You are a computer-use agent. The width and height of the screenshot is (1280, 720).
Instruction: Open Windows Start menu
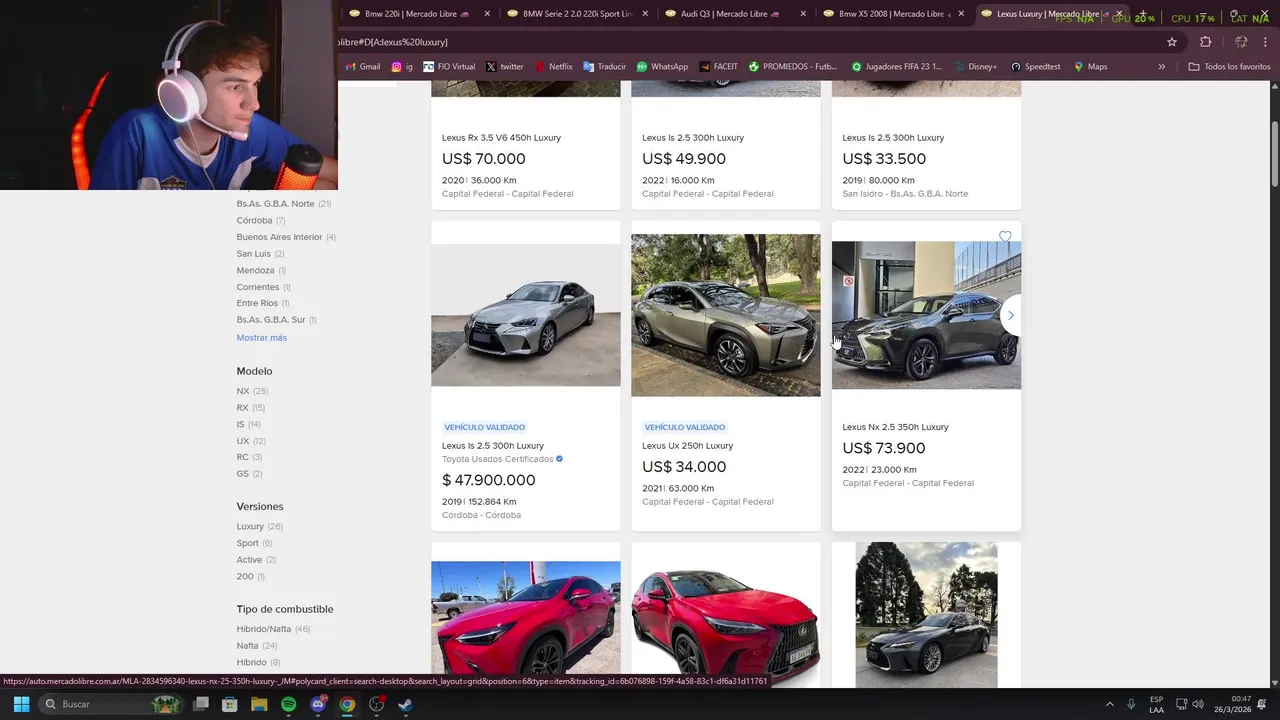pyautogui.click(x=21, y=704)
